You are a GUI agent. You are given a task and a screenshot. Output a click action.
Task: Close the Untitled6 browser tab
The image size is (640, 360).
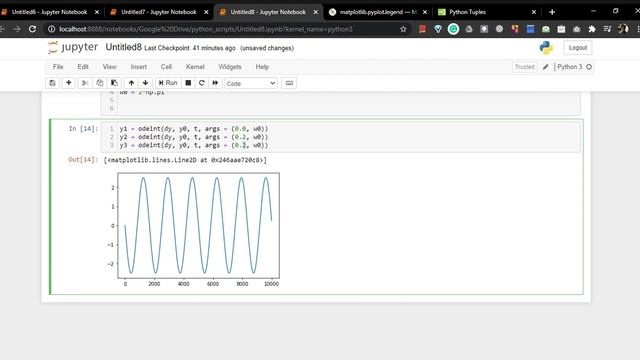pos(97,12)
